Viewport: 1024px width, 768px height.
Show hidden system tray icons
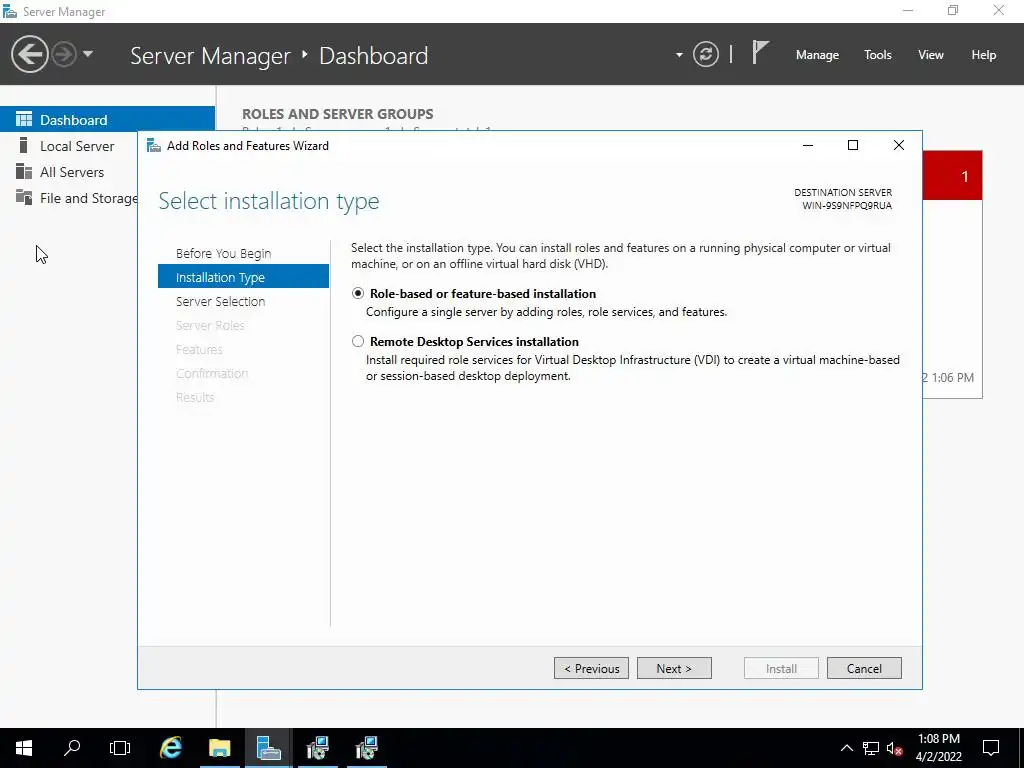tap(846, 748)
